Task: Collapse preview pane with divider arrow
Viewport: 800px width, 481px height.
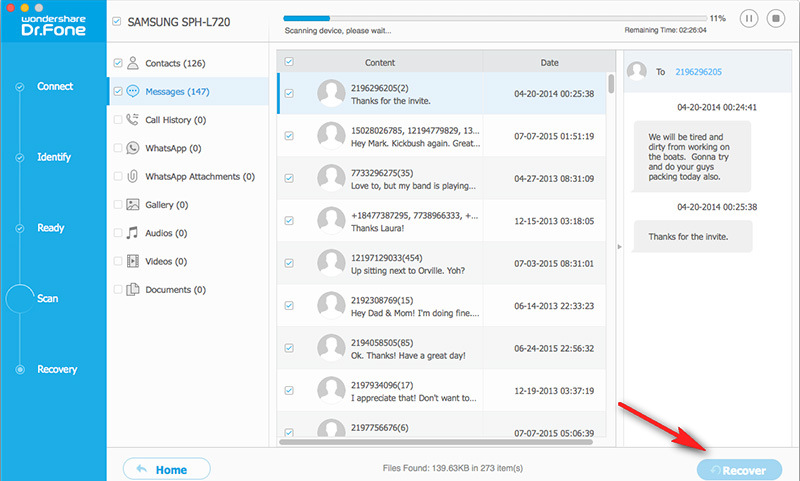Action: click(619, 246)
